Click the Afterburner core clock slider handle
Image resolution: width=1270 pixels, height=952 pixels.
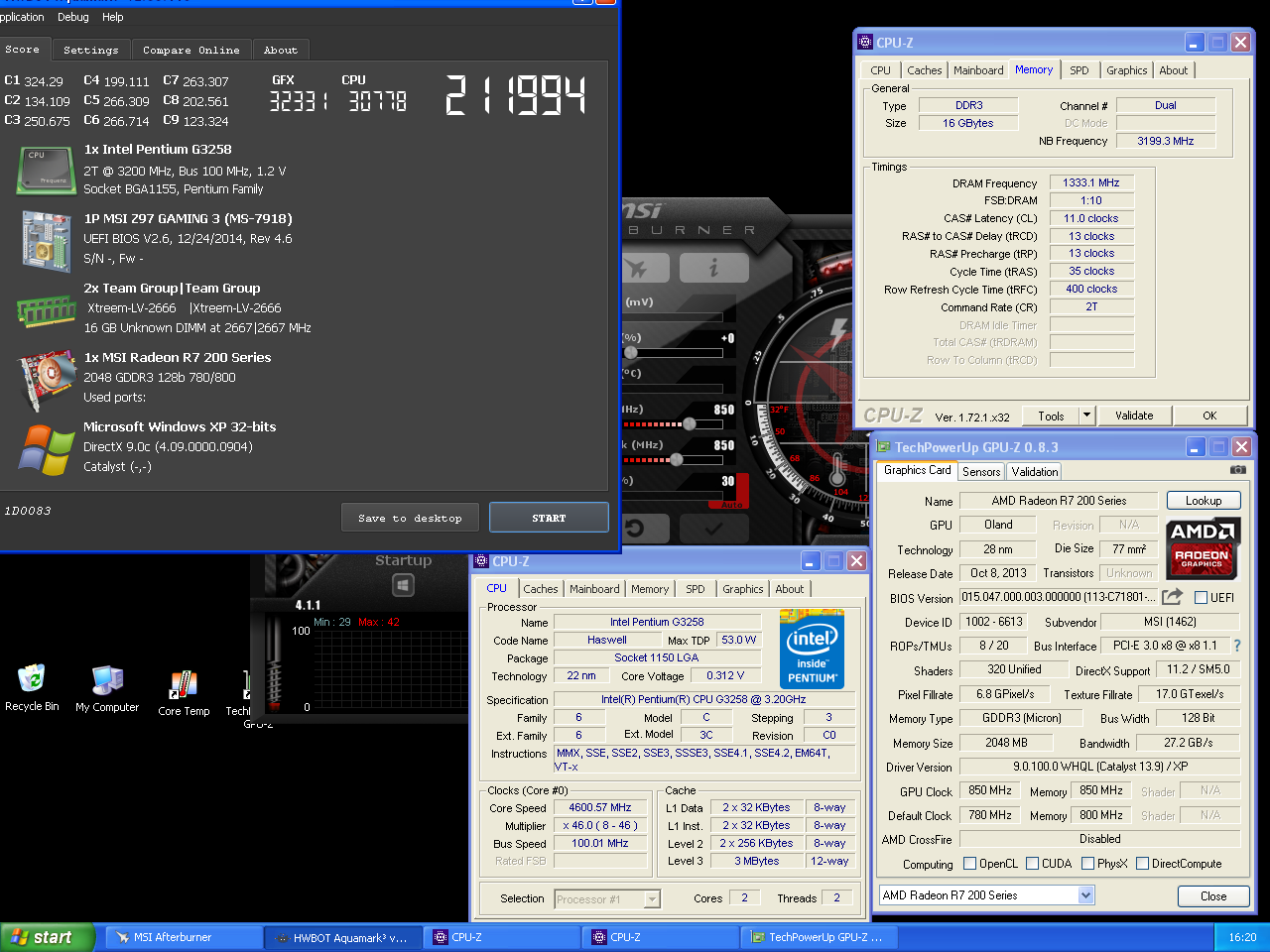pos(690,423)
